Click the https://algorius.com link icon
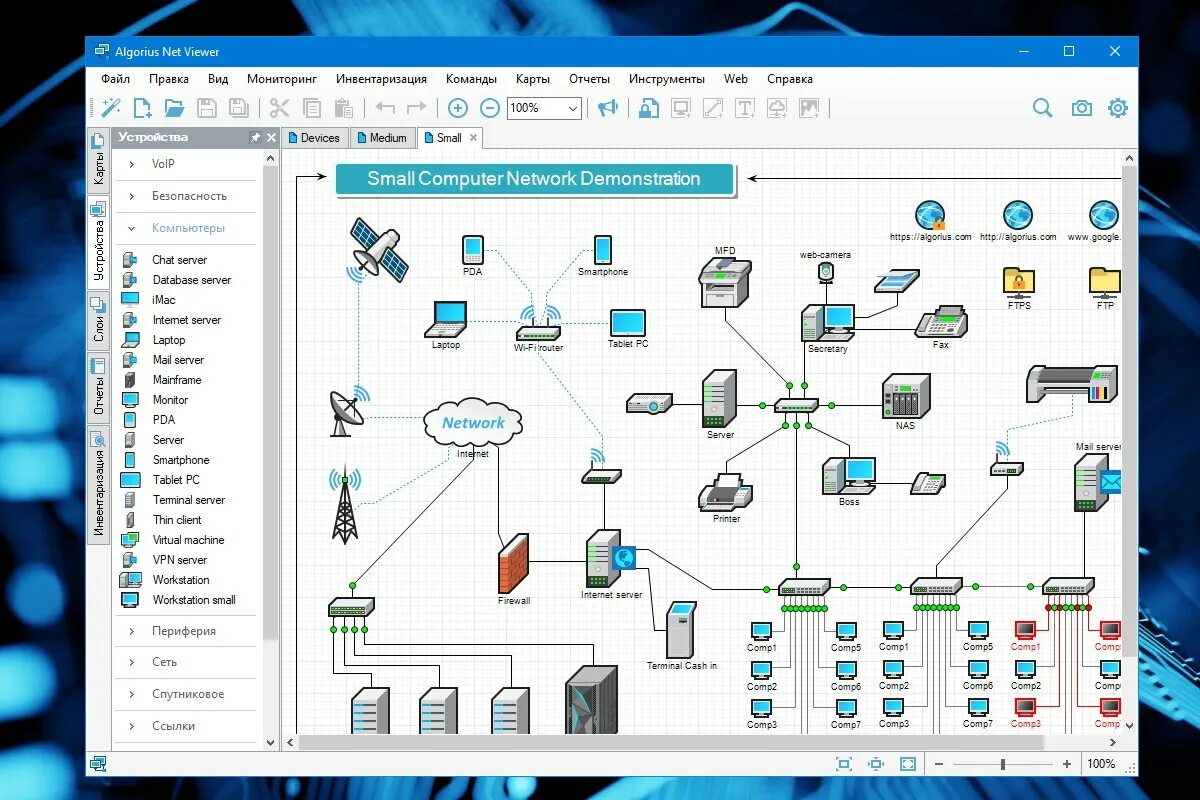Image resolution: width=1200 pixels, height=800 pixels. 930,215
